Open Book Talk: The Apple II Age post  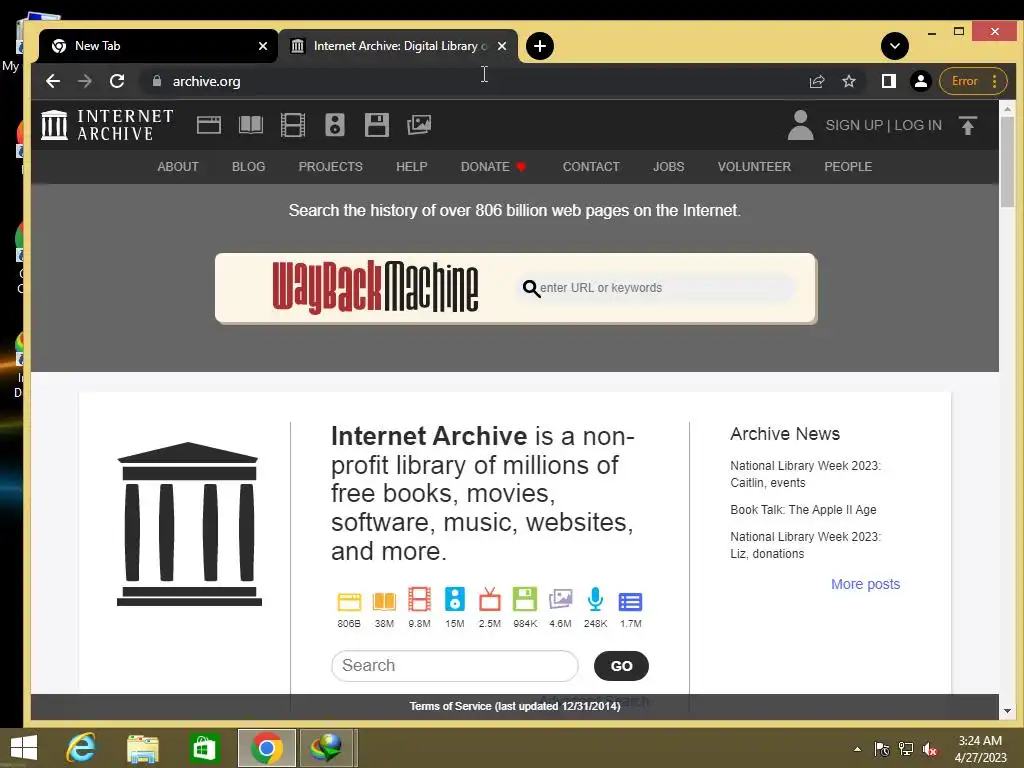point(803,509)
